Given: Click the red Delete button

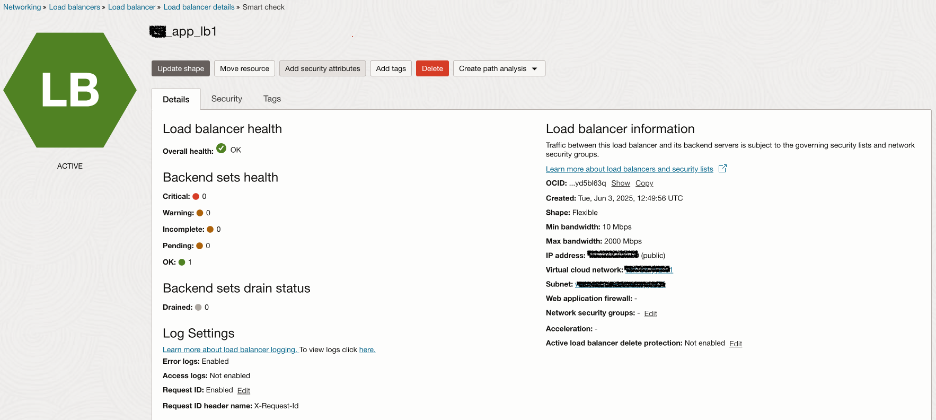Looking at the screenshot, I should tap(432, 69).
